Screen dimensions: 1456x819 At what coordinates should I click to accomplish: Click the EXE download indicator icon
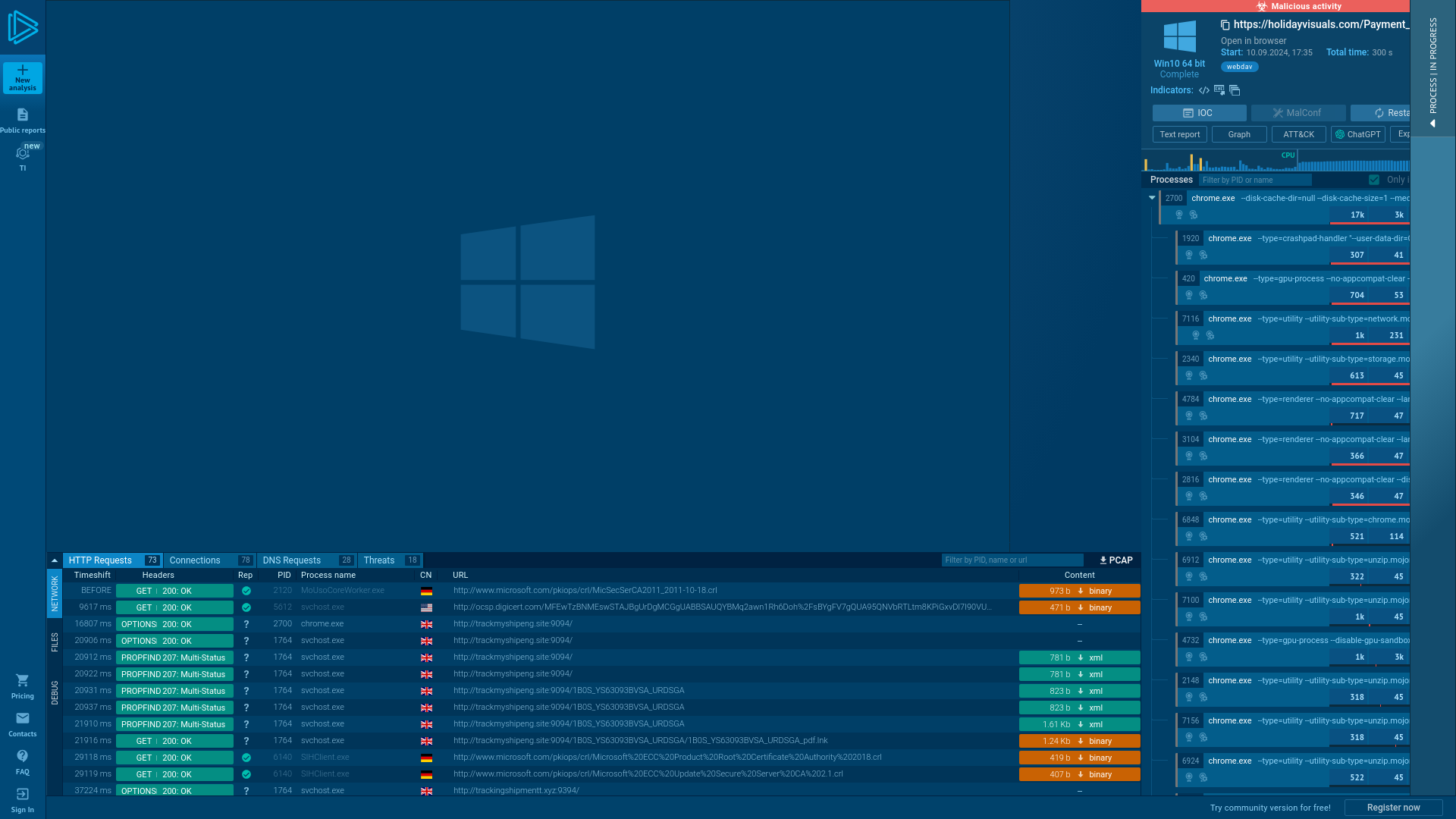point(1219,90)
